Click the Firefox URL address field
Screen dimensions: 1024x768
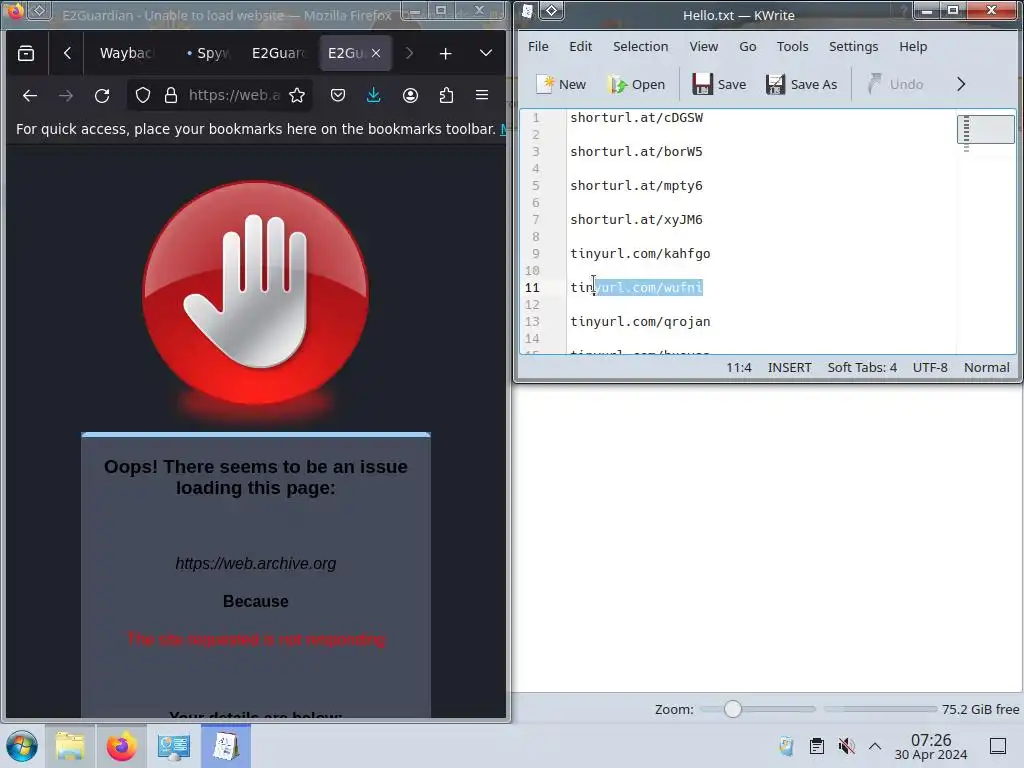coord(234,95)
